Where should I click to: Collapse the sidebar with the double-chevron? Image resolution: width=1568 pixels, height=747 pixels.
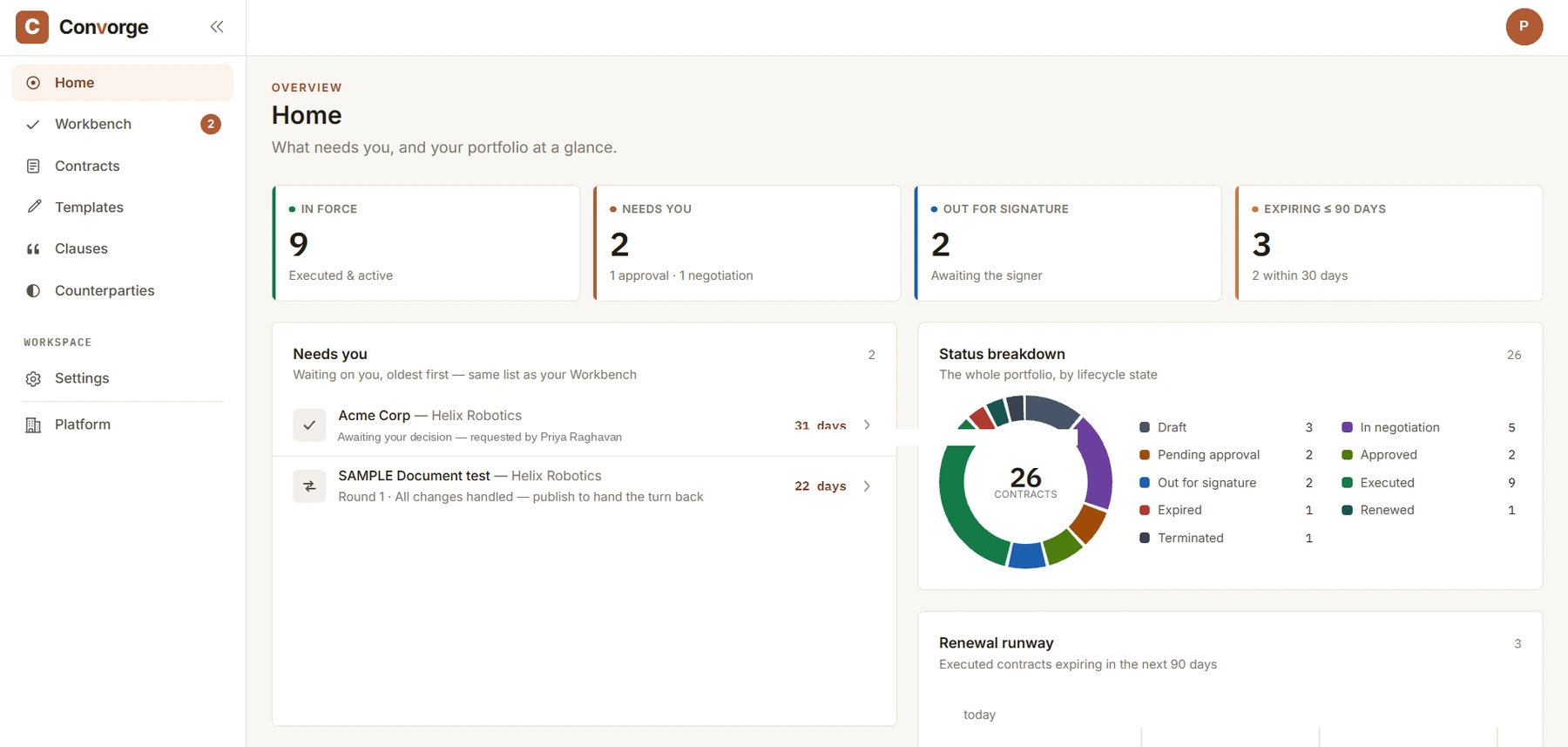pyautogui.click(x=217, y=27)
